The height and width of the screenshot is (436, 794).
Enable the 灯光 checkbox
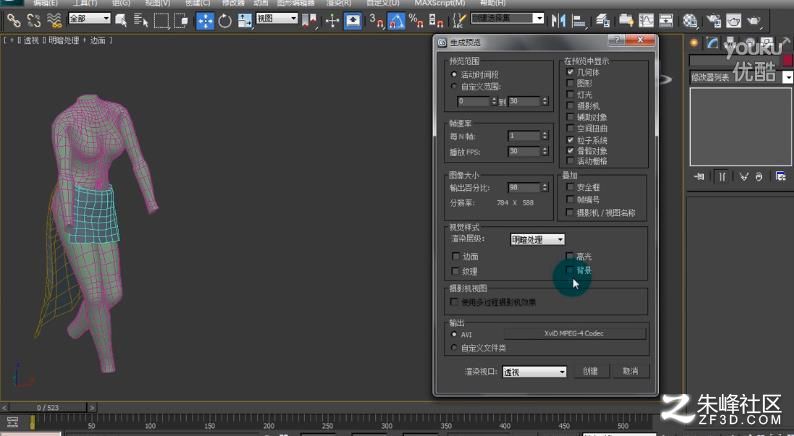570,94
